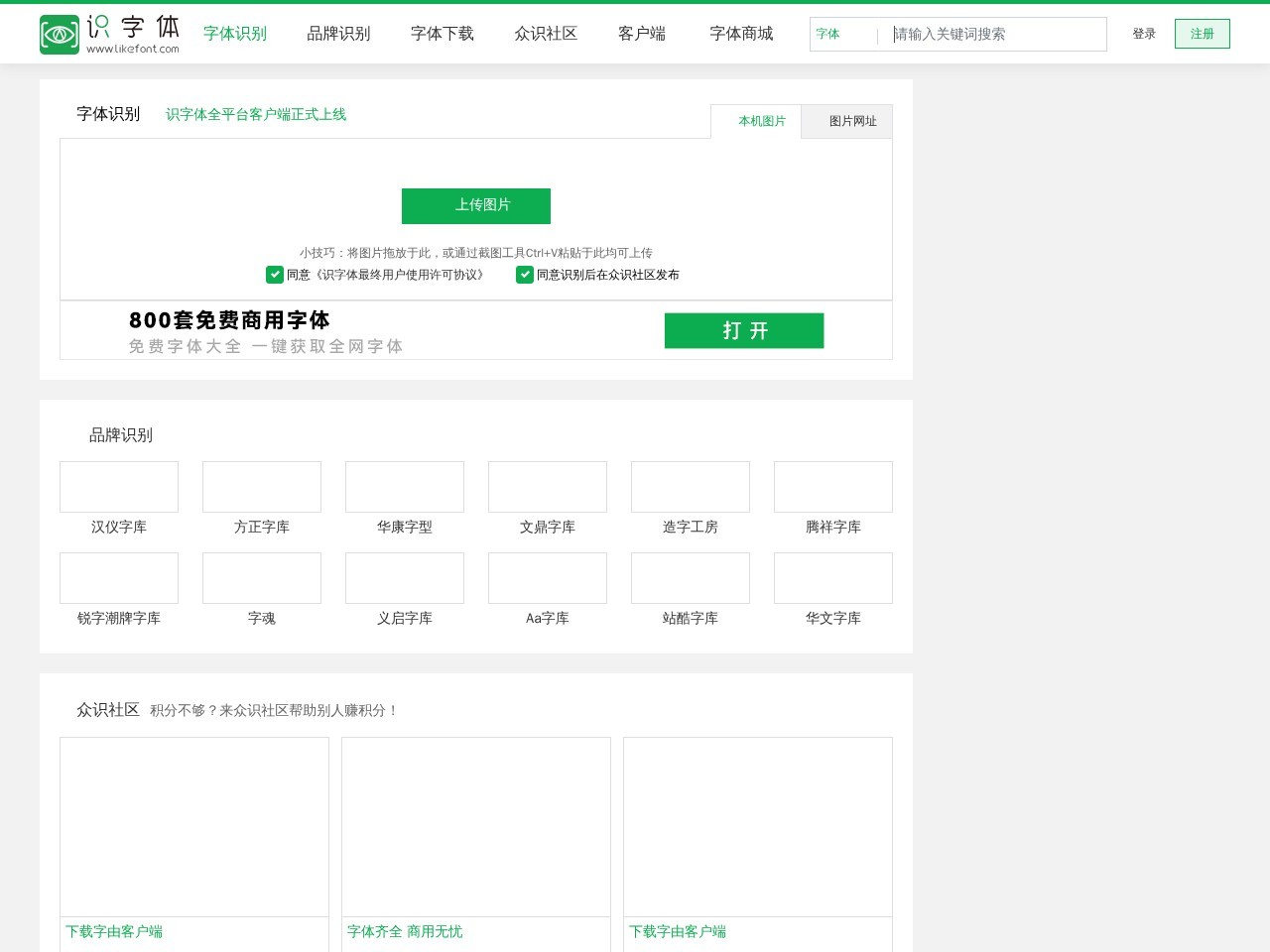Viewport: 1270px width, 952px height.
Task: Open 客户端 in the top navigation
Action: pos(642,34)
